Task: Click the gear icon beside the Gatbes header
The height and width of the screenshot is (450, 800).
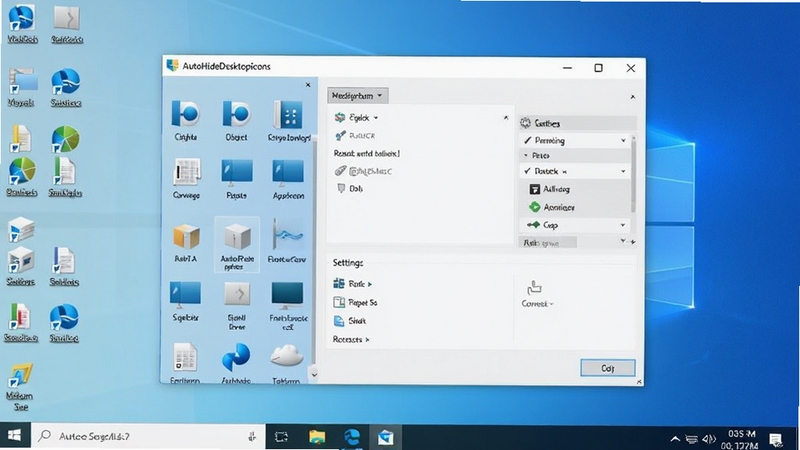Action: [x=526, y=123]
